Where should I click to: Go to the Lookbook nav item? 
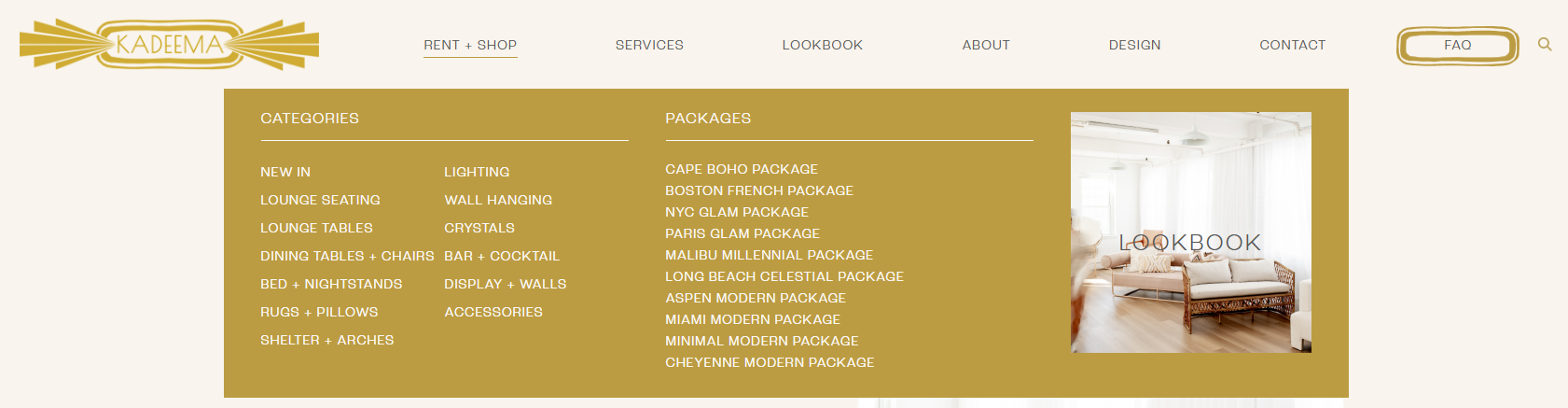pyautogui.click(x=822, y=45)
